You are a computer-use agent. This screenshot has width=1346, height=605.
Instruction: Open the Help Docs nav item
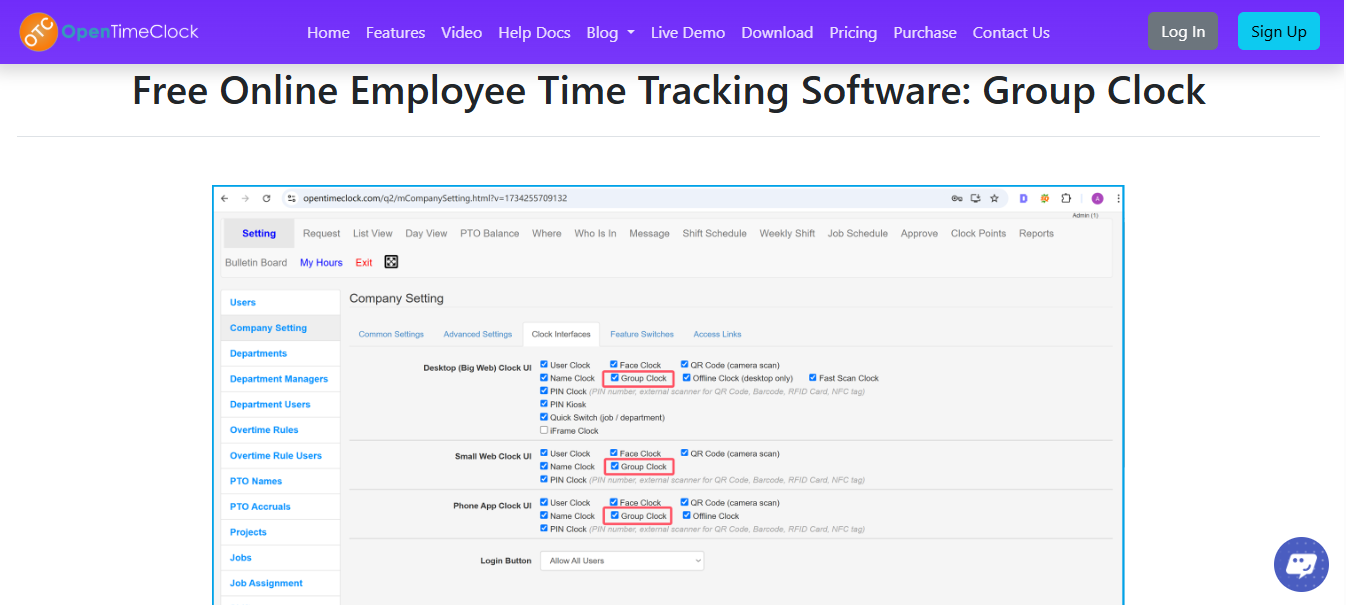(534, 32)
